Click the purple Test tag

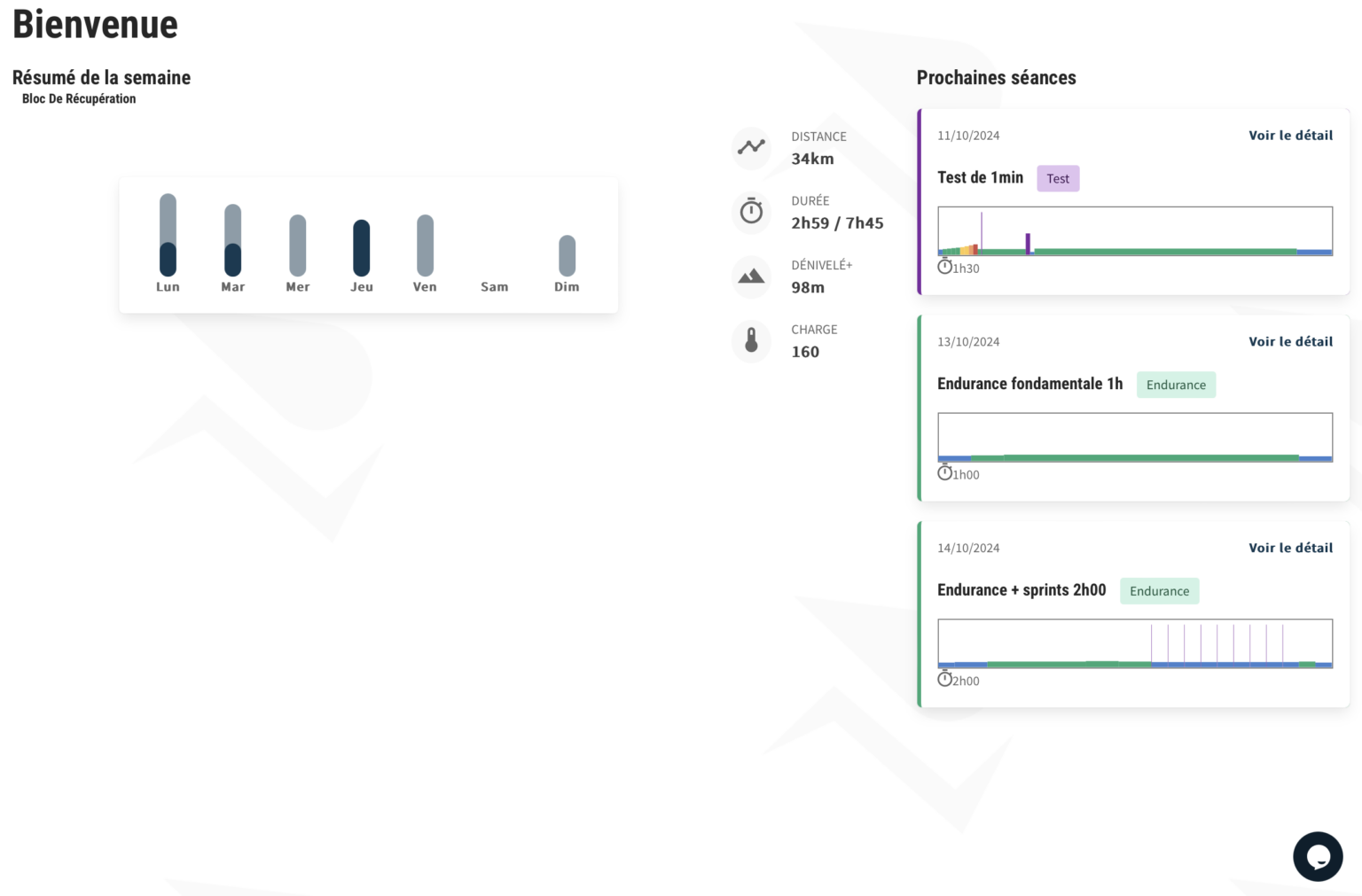(x=1058, y=179)
